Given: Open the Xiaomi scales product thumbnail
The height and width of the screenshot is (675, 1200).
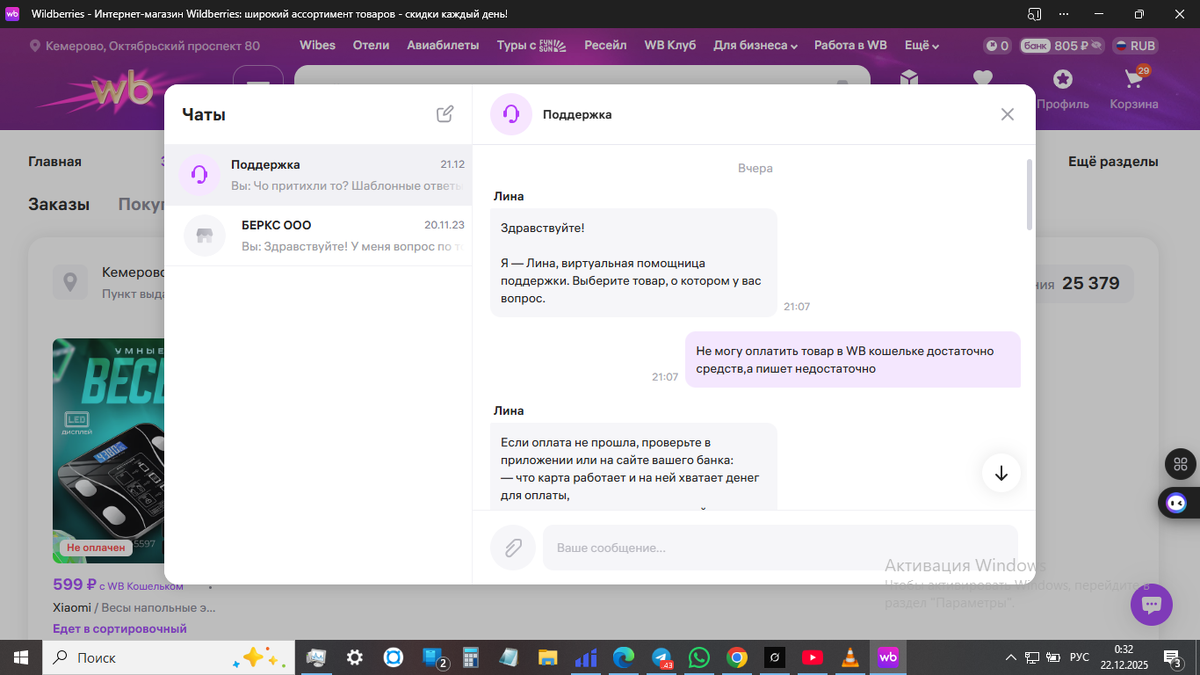Looking at the screenshot, I should point(108,451).
